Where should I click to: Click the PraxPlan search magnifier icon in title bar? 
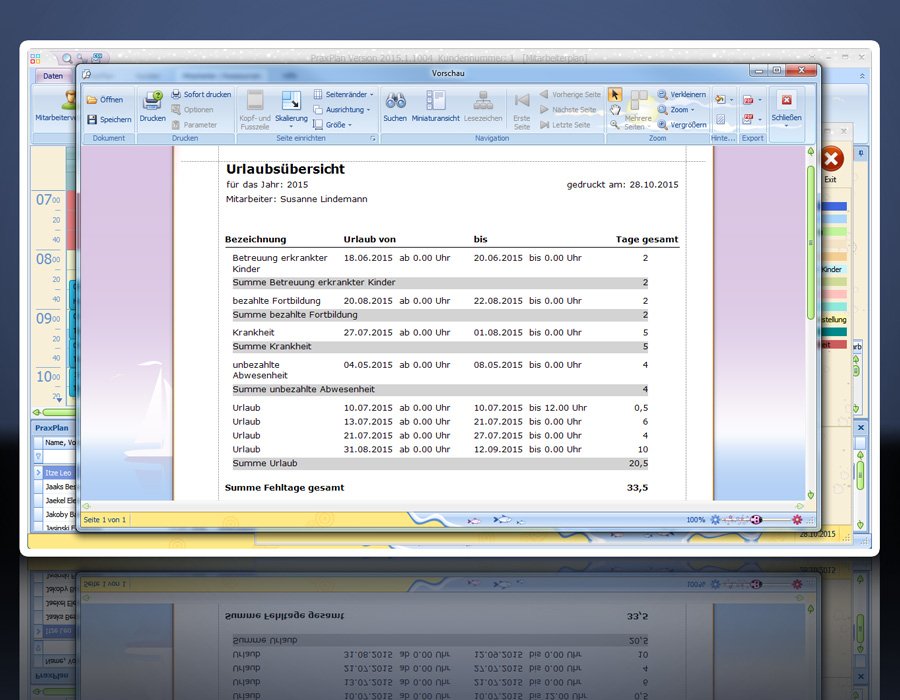pyautogui.click(x=67, y=58)
